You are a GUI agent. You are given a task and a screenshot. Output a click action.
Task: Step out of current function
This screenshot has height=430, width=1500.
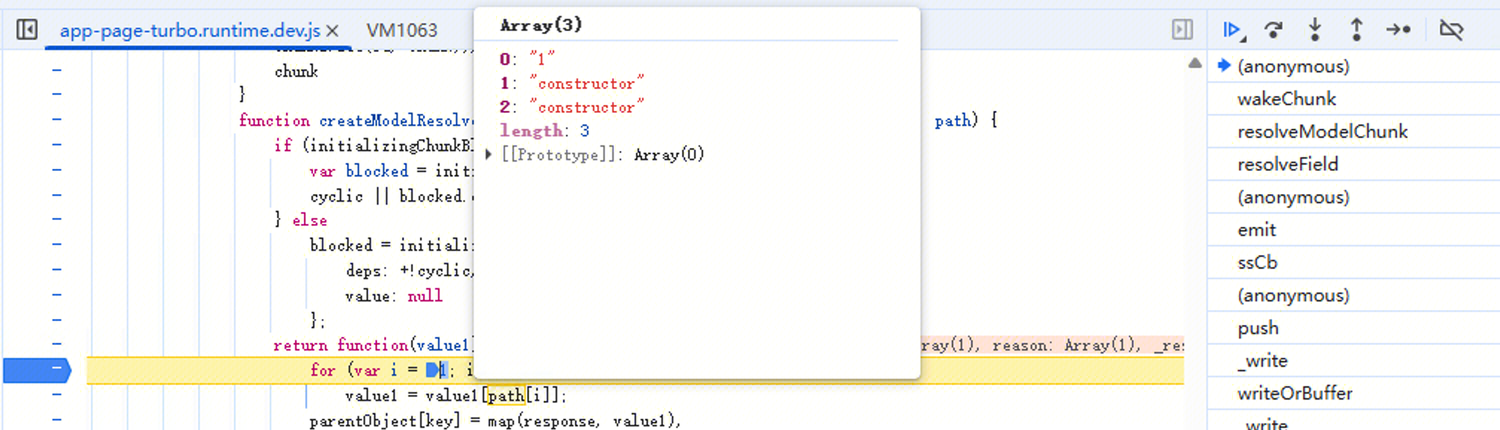tap(1356, 30)
